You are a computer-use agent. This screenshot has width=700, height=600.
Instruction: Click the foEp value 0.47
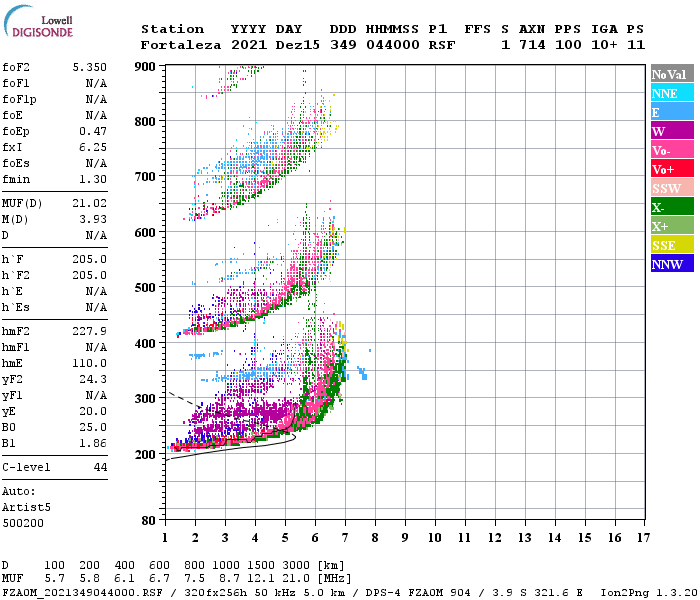(x=93, y=131)
